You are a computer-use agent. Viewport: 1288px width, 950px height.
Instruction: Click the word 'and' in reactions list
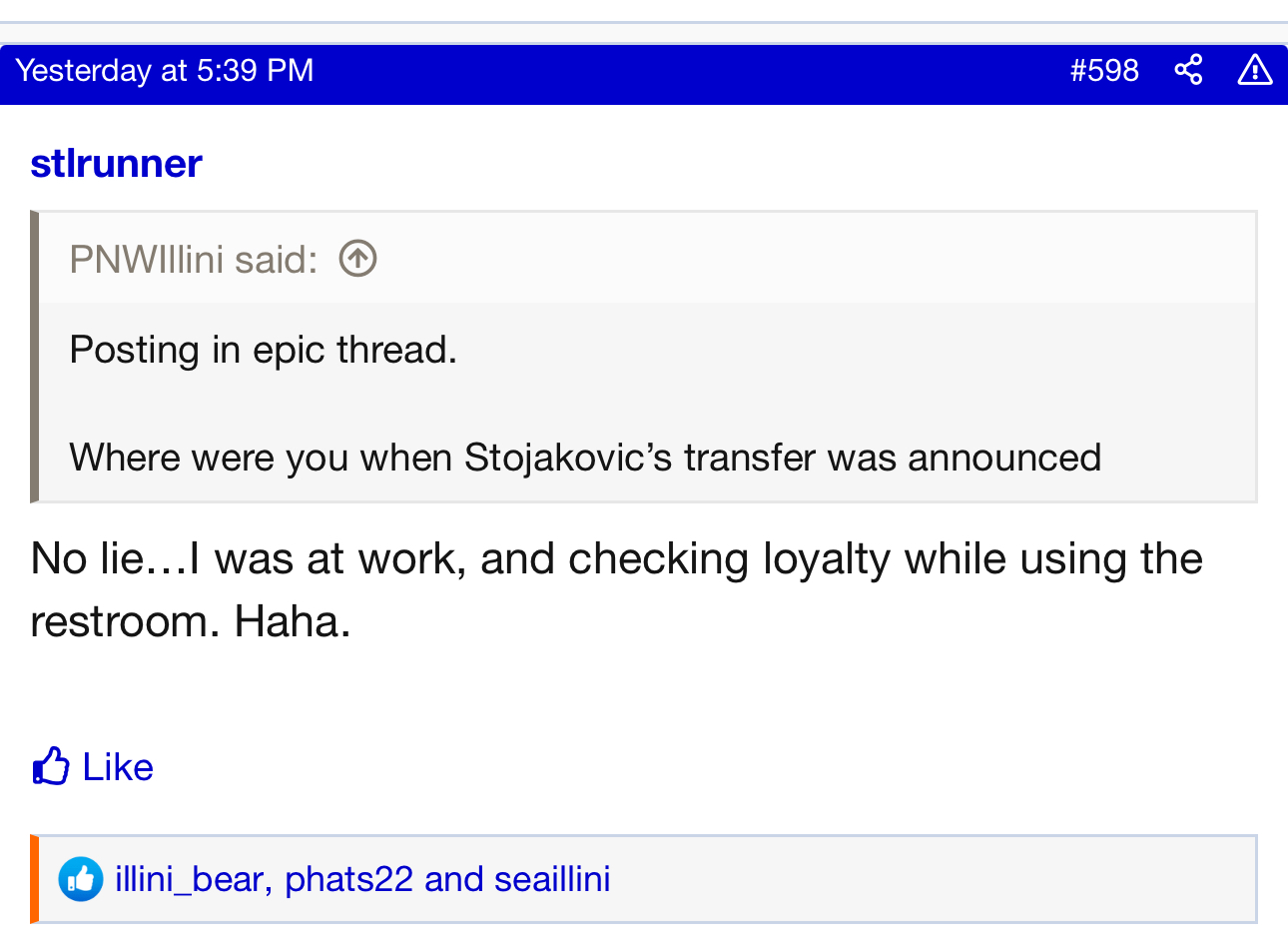tap(453, 879)
